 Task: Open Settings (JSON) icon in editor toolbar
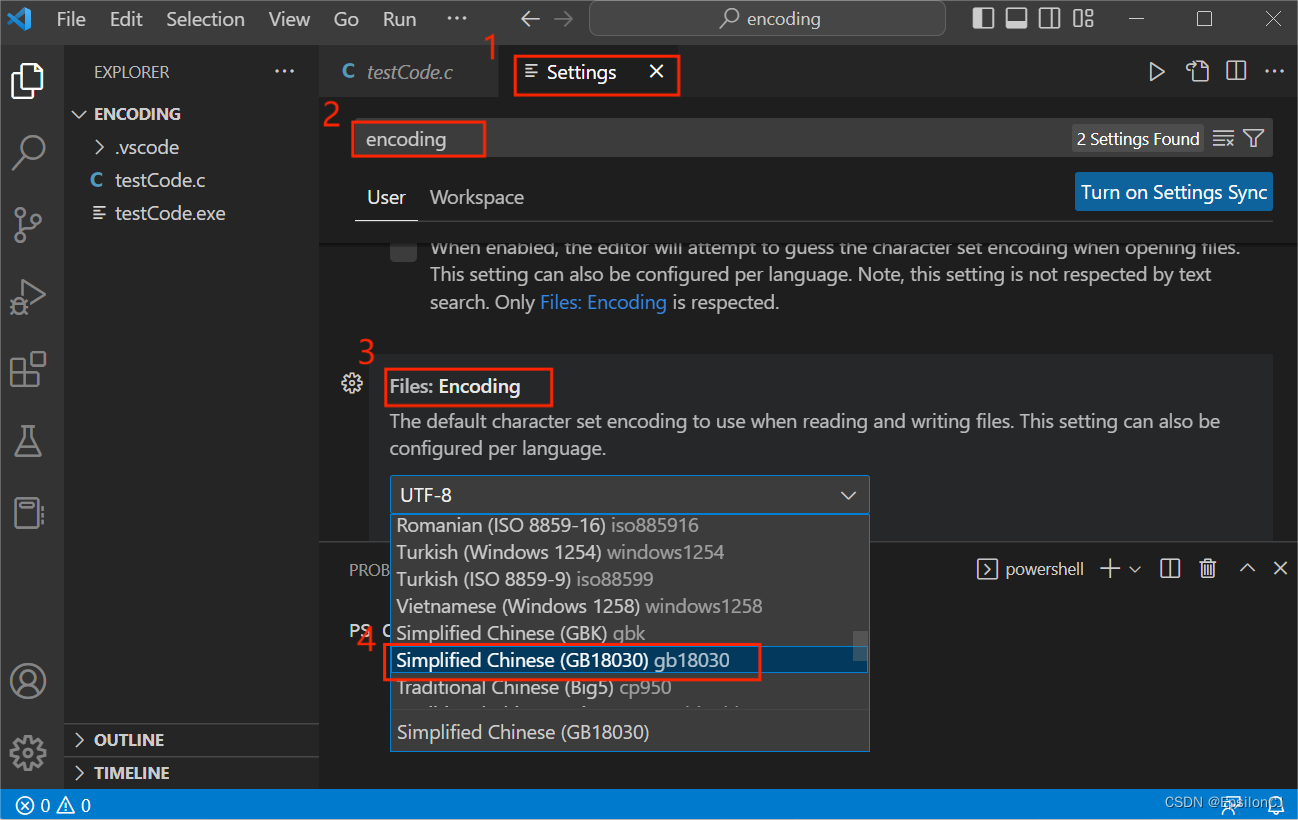[x=1197, y=72]
